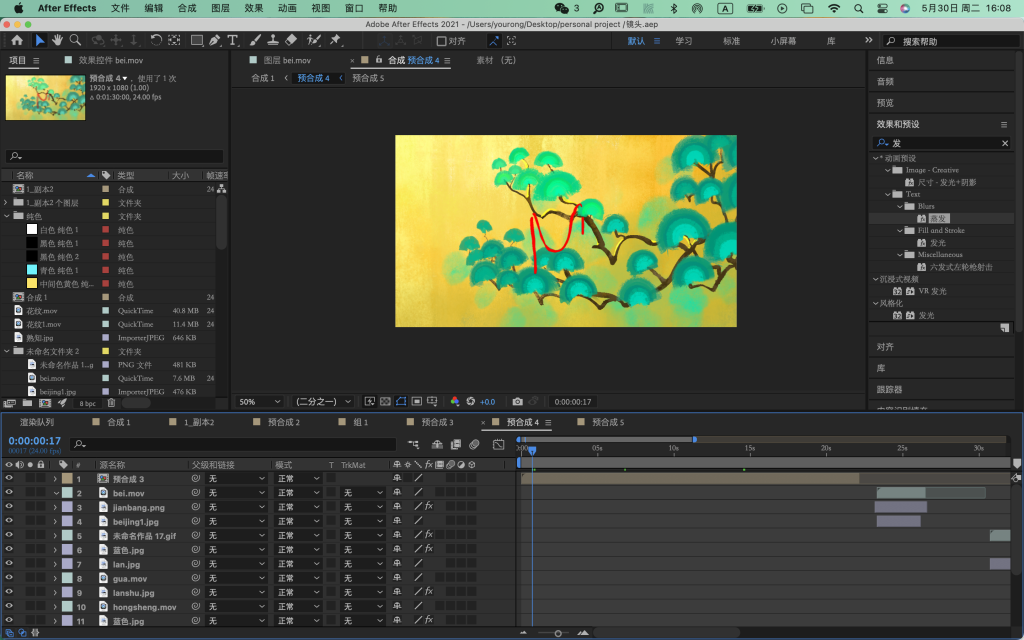Open the 图层 menu in menu bar
The height and width of the screenshot is (640, 1024).
coord(220,8)
